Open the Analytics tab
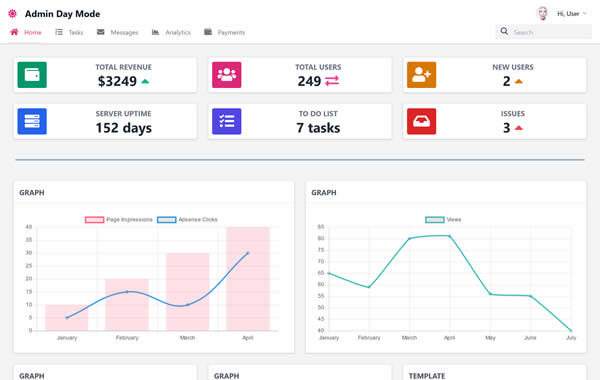600x380 pixels. 171,33
